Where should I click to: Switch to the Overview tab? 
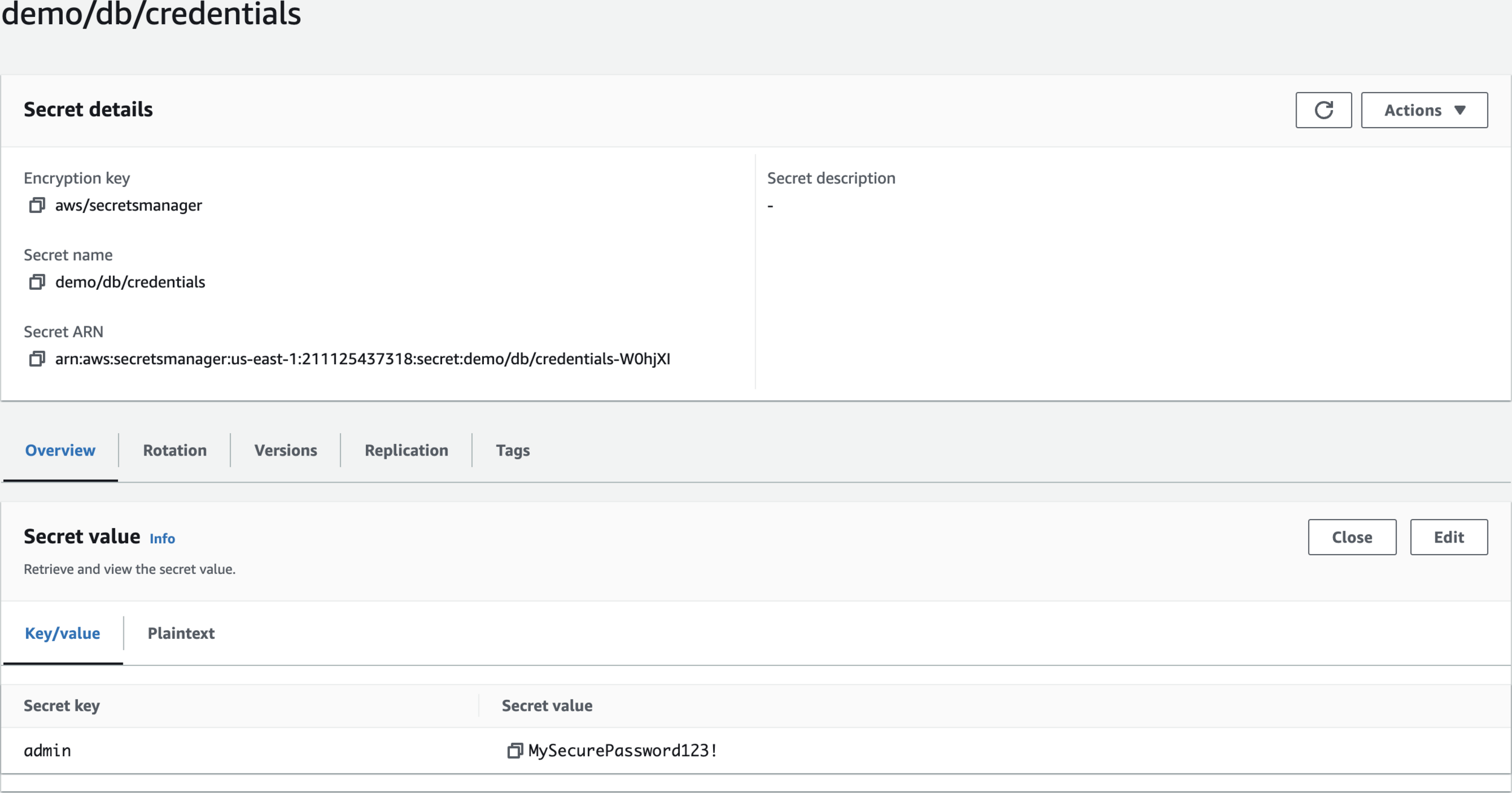coord(60,451)
